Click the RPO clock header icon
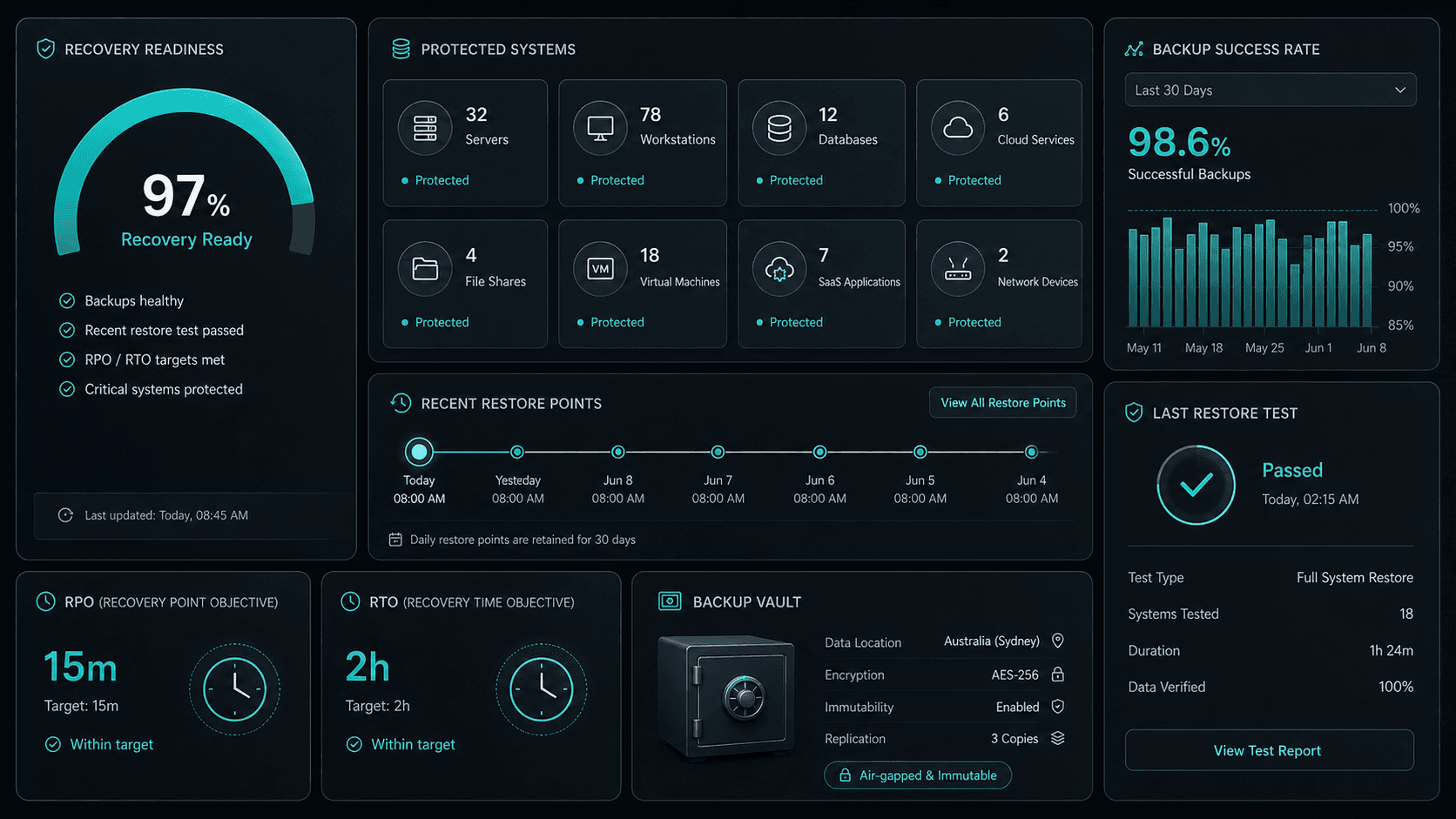Viewport: 1456px width, 819px height. pyautogui.click(x=45, y=601)
